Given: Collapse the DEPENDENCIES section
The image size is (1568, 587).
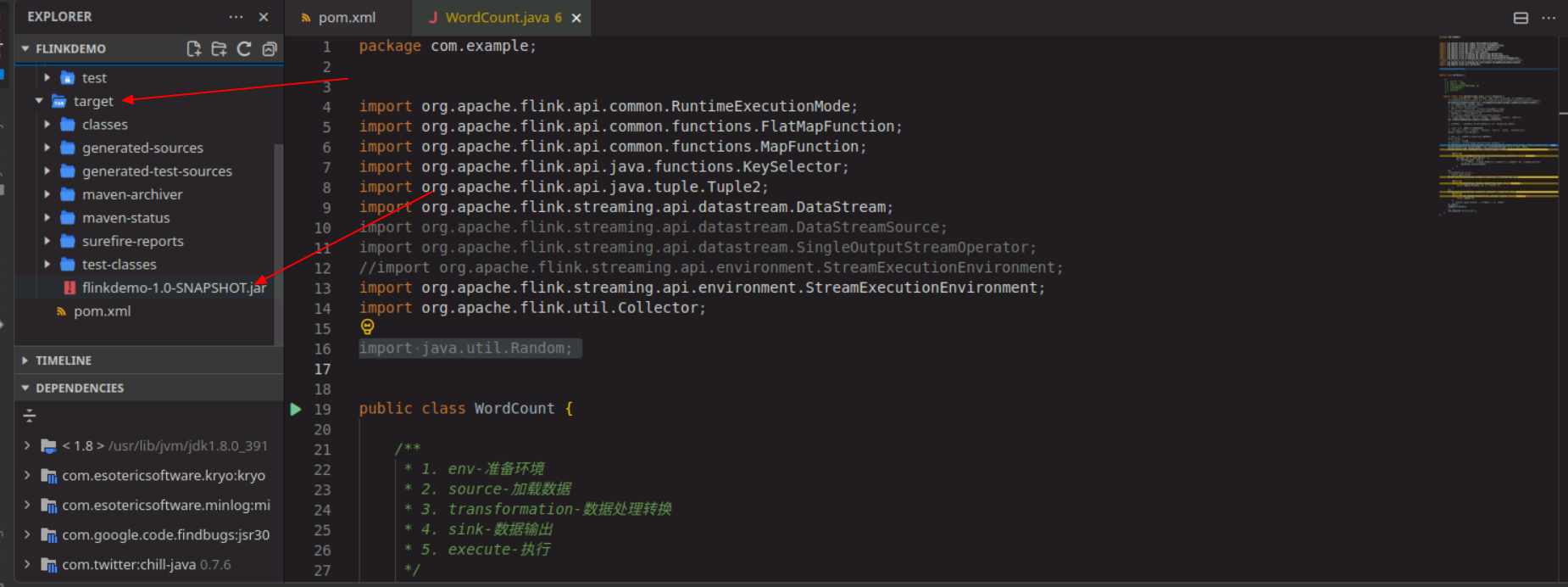Looking at the screenshot, I should (25, 388).
